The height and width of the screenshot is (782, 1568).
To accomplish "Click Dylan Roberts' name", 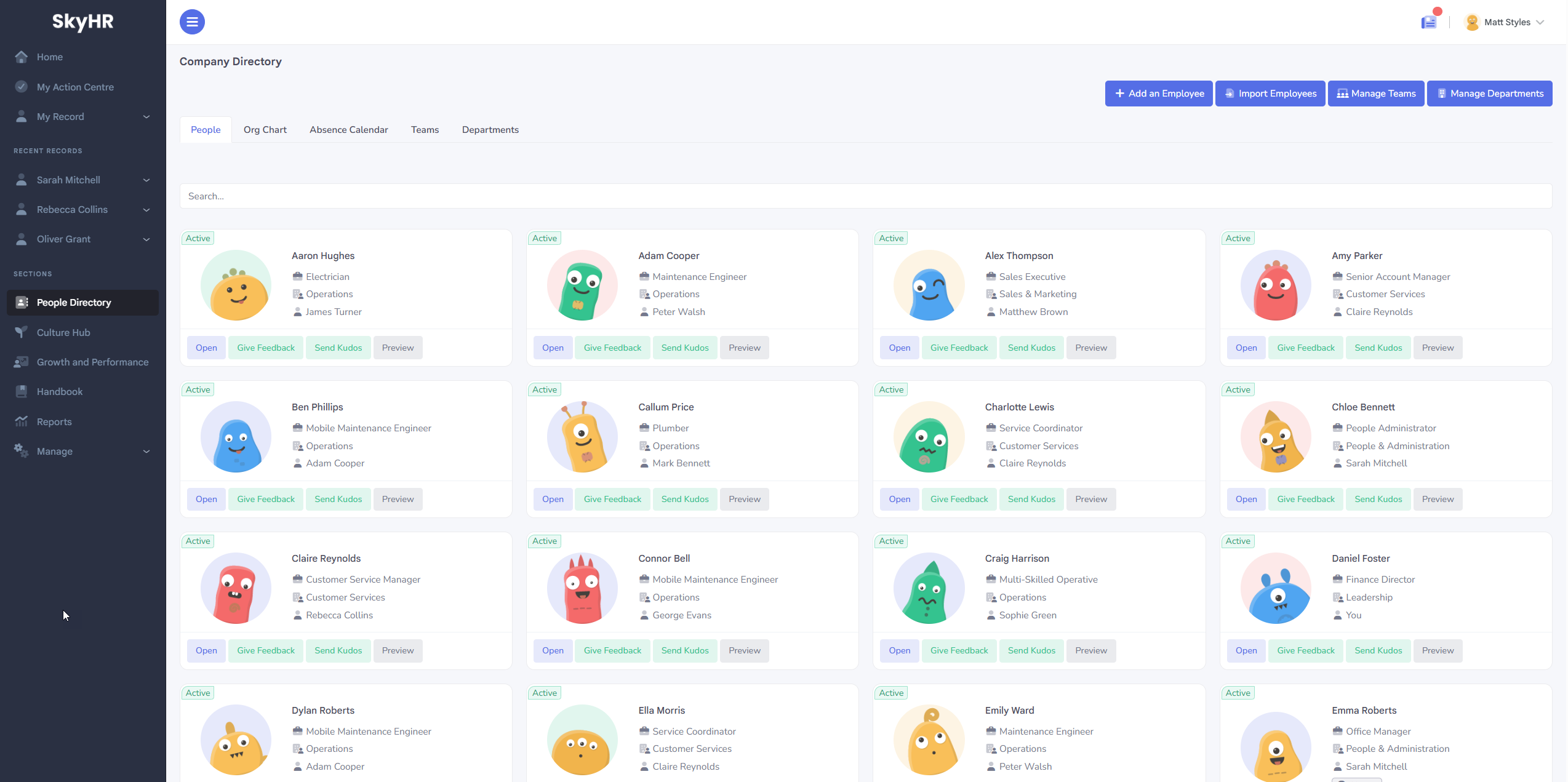I will pos(323,710).
